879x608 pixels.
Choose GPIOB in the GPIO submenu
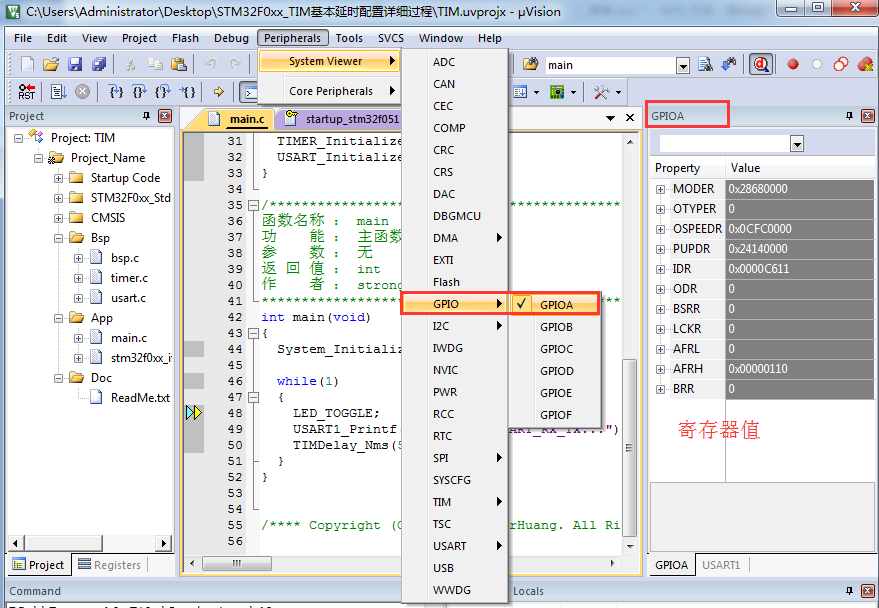(x=556, y=327)
